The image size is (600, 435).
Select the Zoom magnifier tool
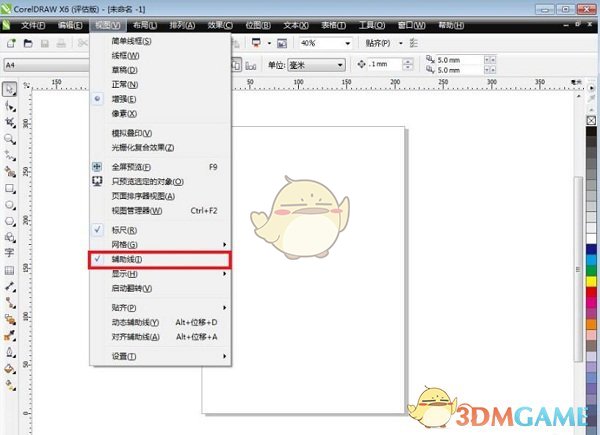(x=10, y=139)
